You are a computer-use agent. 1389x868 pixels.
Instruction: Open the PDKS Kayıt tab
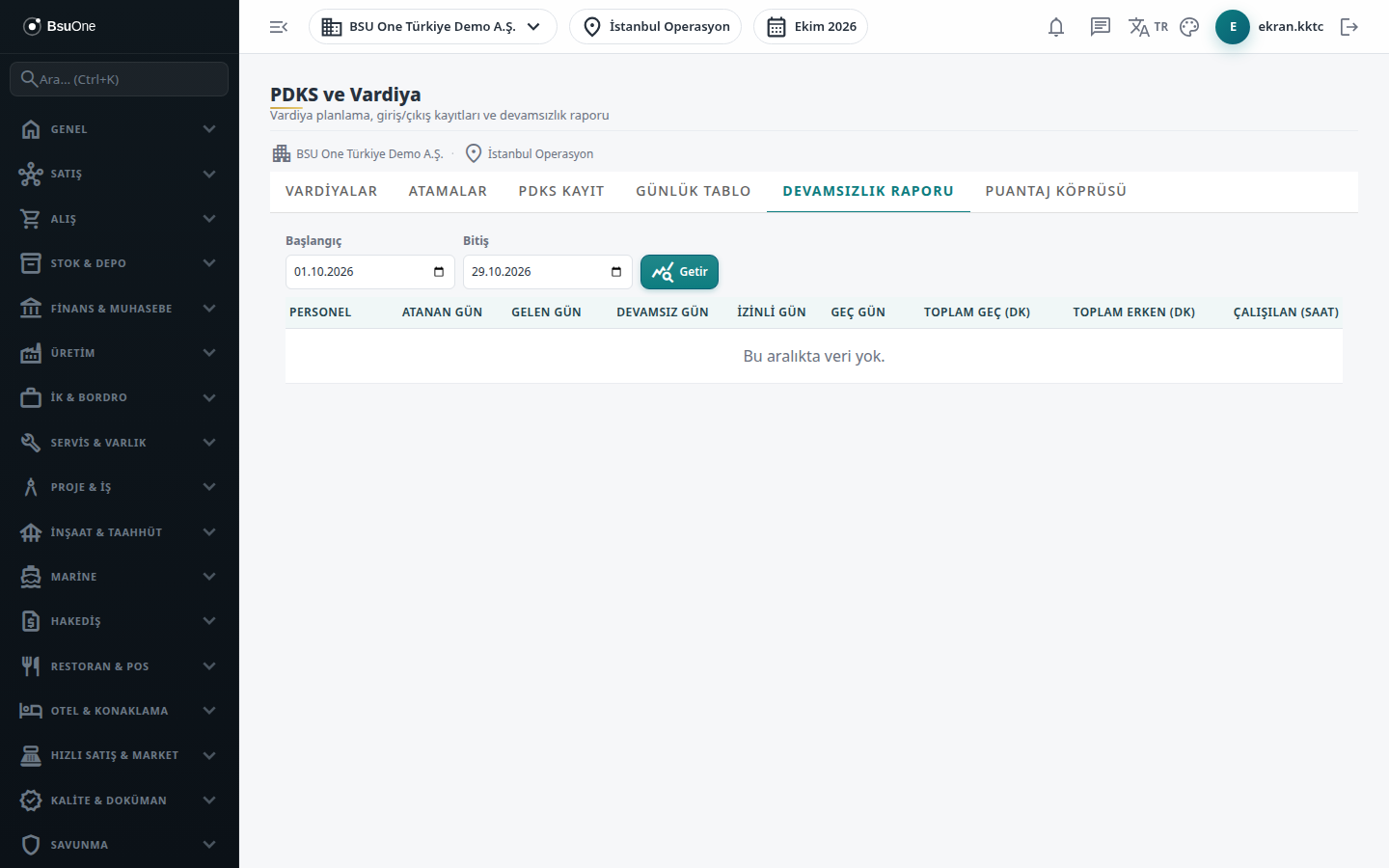[561, 191]
